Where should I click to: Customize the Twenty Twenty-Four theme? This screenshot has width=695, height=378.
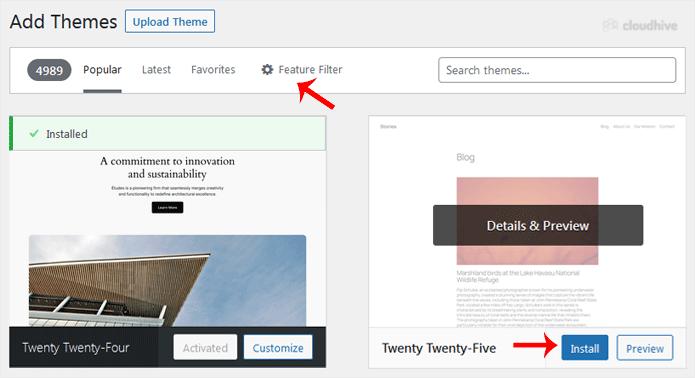click(x=278, y=348)
